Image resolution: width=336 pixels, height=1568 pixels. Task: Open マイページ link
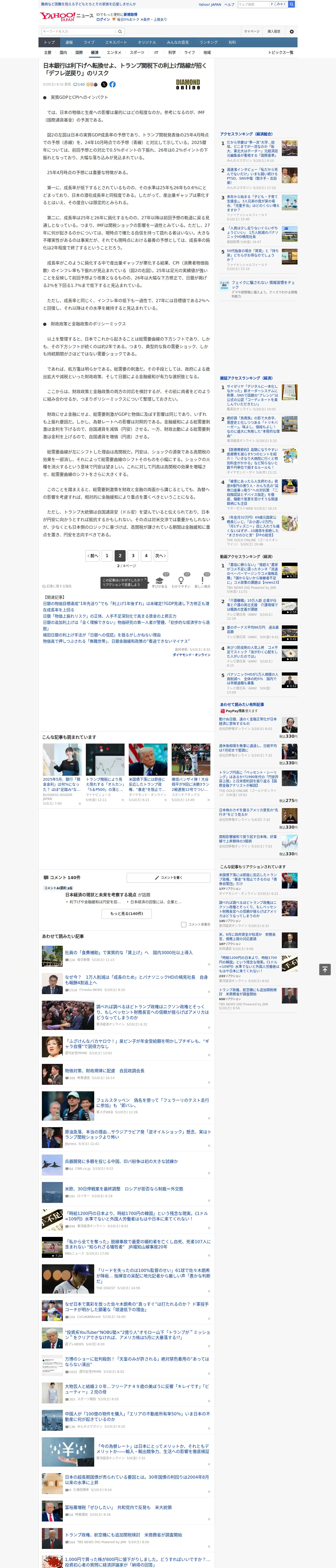coord(251,32)
